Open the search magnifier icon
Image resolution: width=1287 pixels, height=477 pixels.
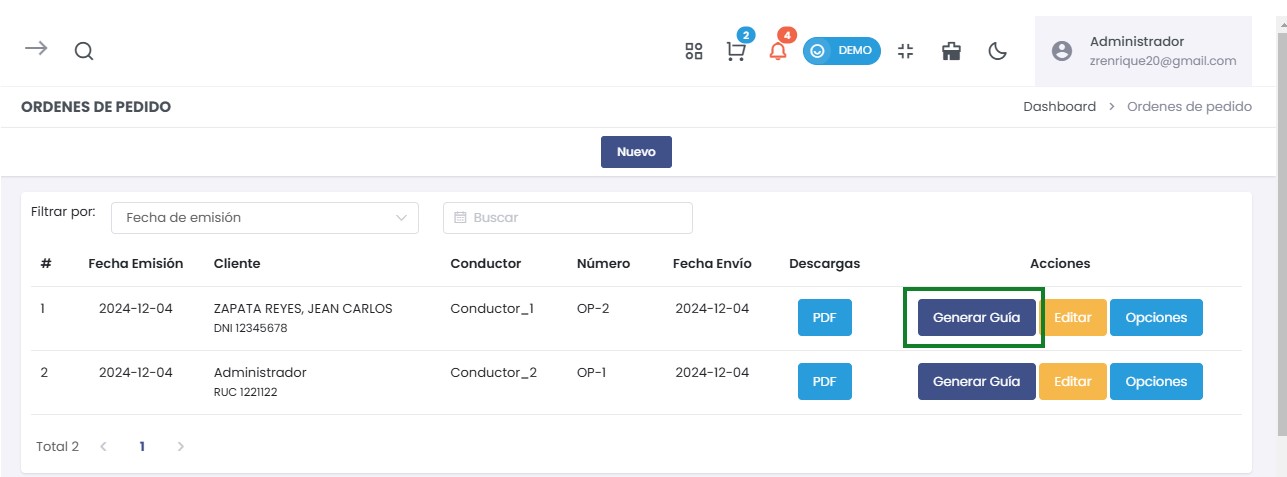point(84,51)
